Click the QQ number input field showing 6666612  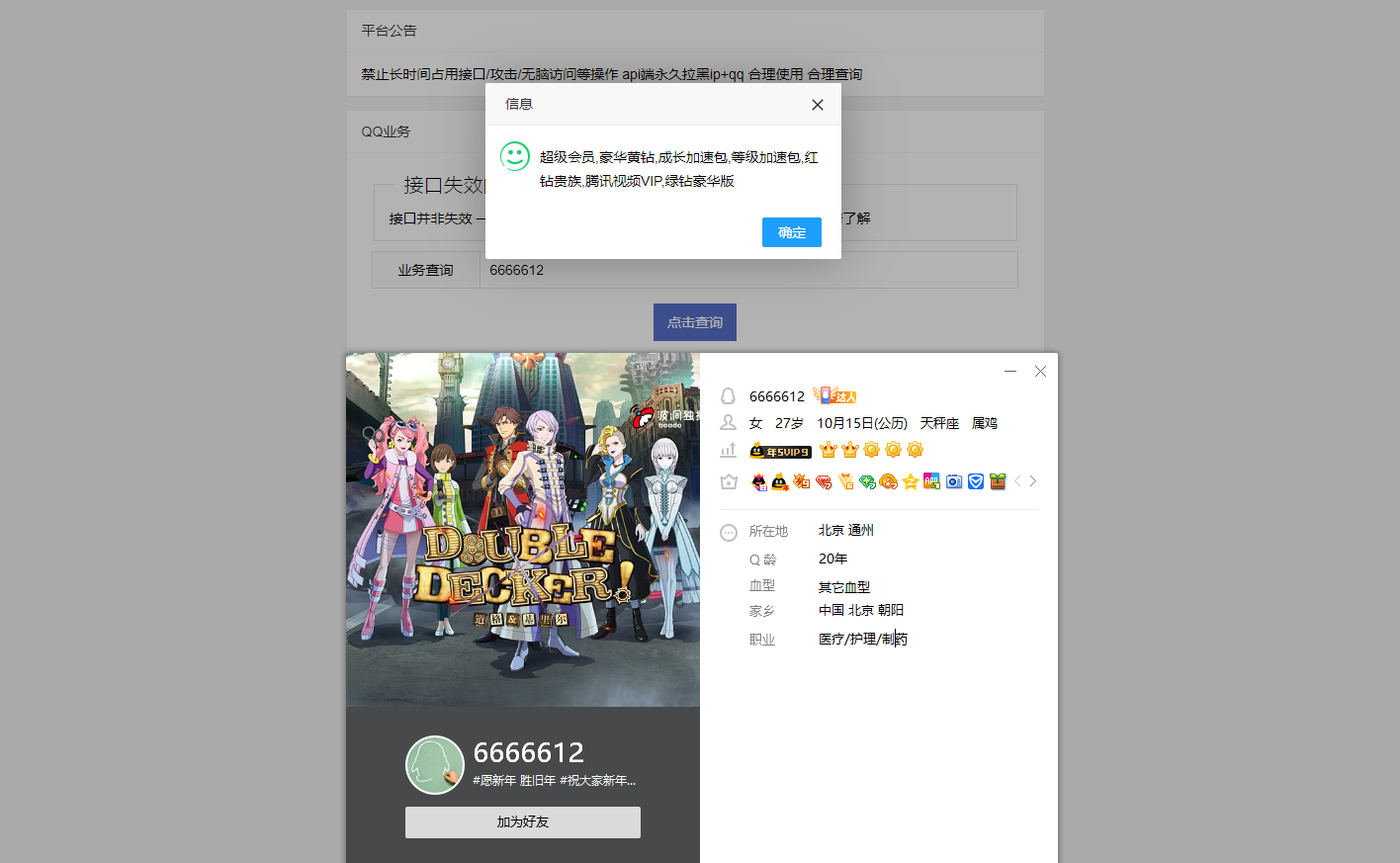(748, 269)
